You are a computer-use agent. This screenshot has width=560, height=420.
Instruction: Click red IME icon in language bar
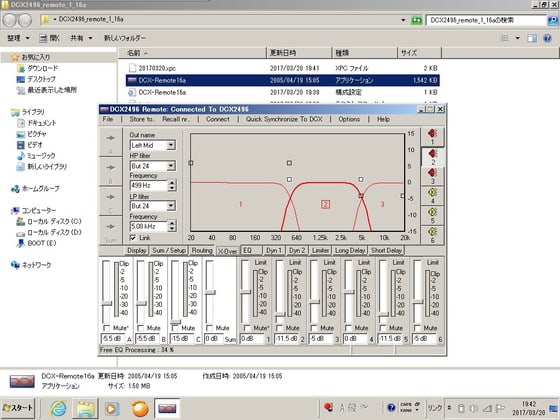click(328, 407)
